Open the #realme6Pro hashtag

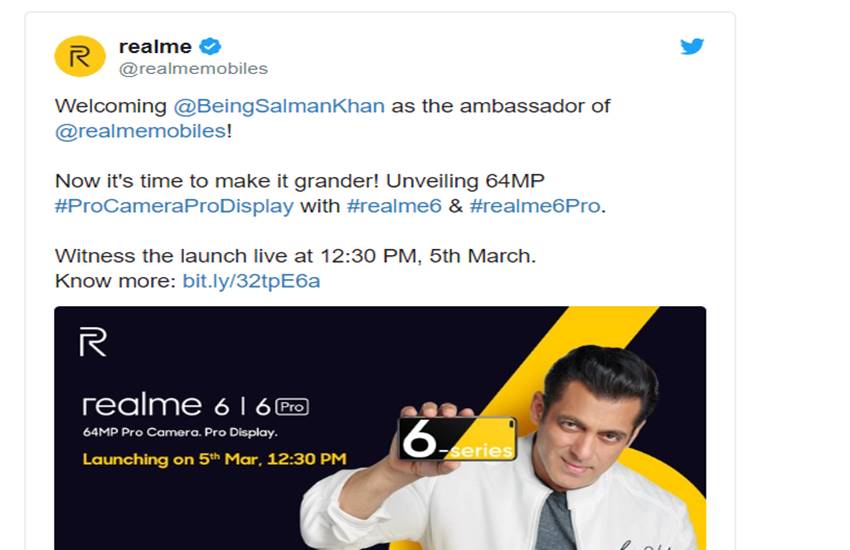tap(536, 206)
